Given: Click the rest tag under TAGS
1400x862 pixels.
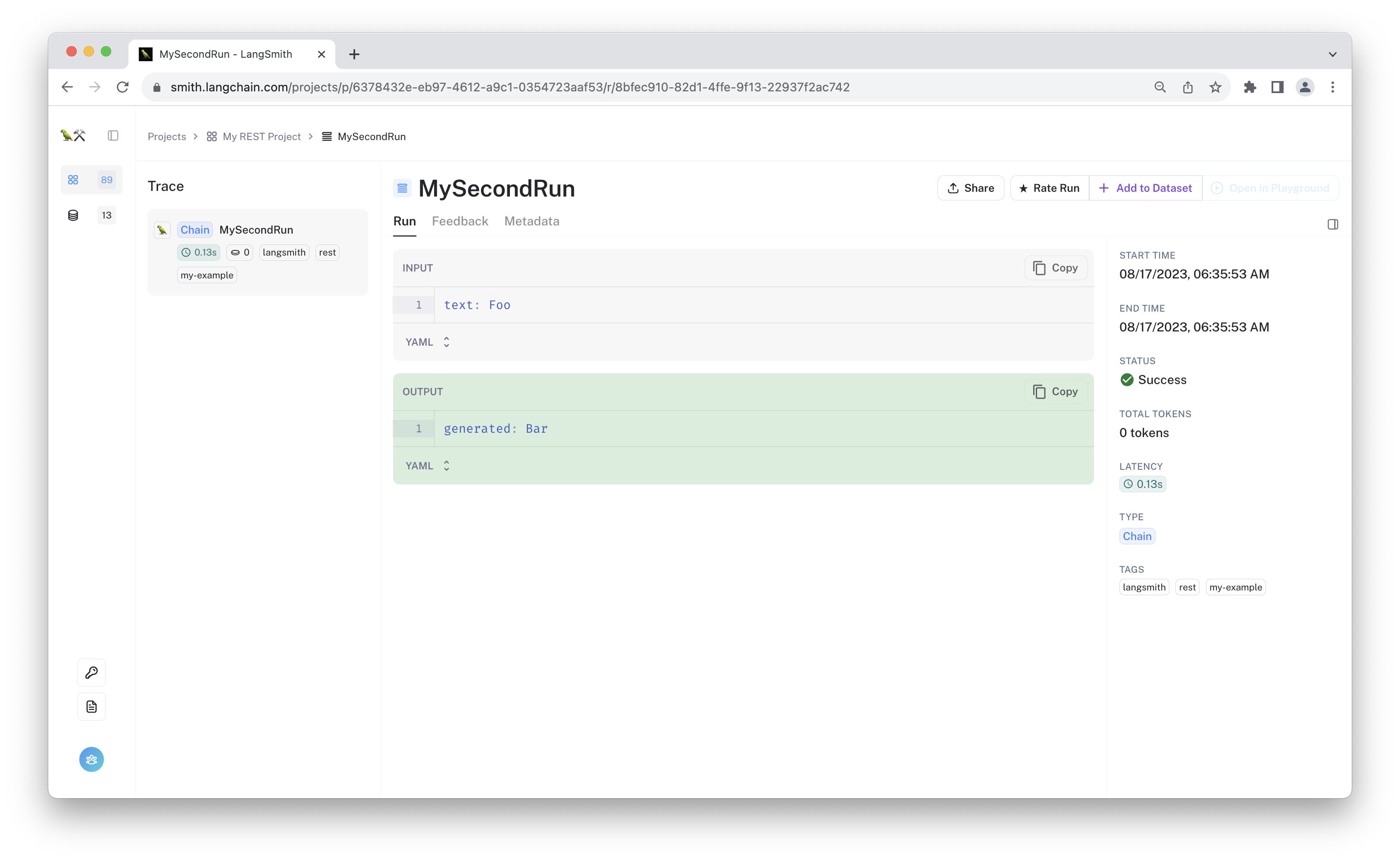Looking at the screenshot, I should [1187, 587].
